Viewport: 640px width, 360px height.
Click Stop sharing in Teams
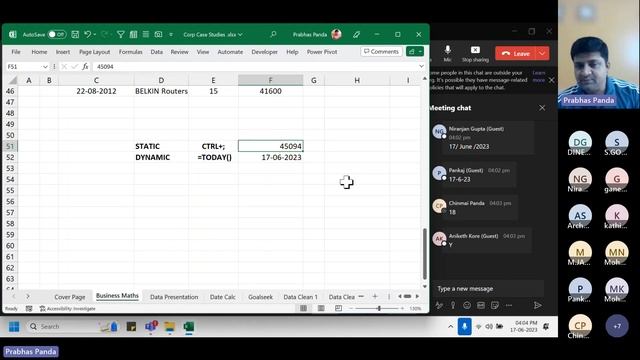(x=475, y=53)
